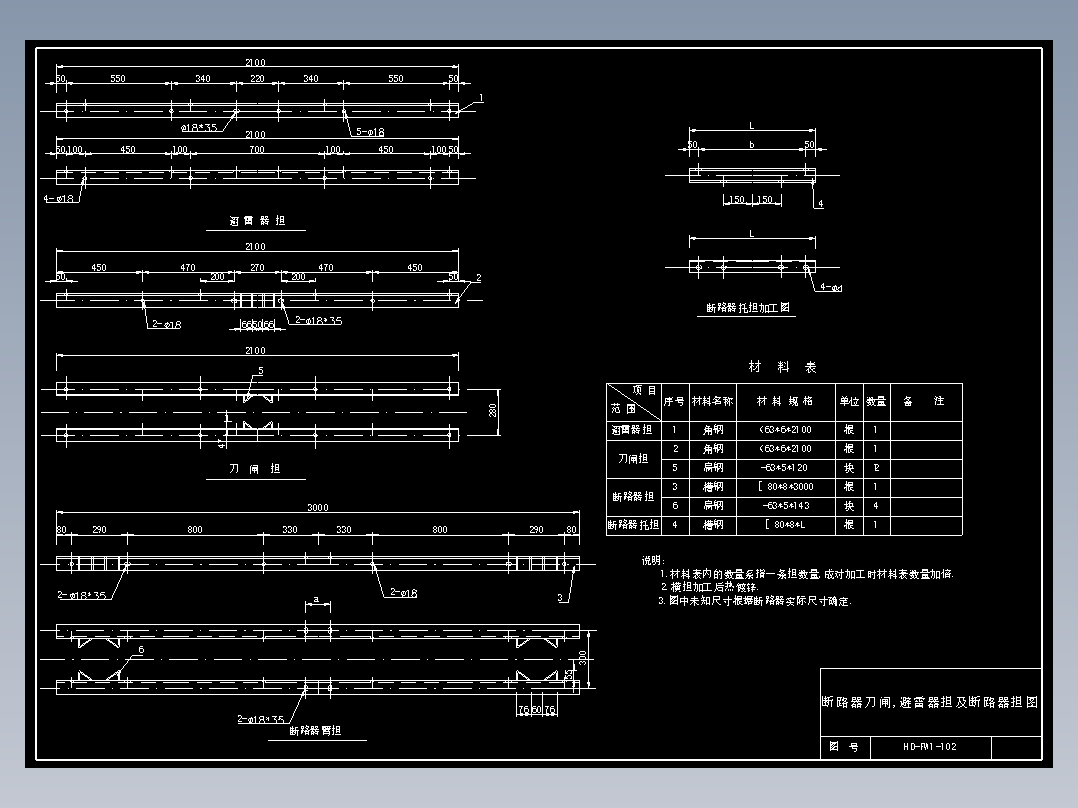This screenshot has height=808, width=1078.
Task: Click the "数量" column header
Action: pyautogui.click(x=876, y=402)
